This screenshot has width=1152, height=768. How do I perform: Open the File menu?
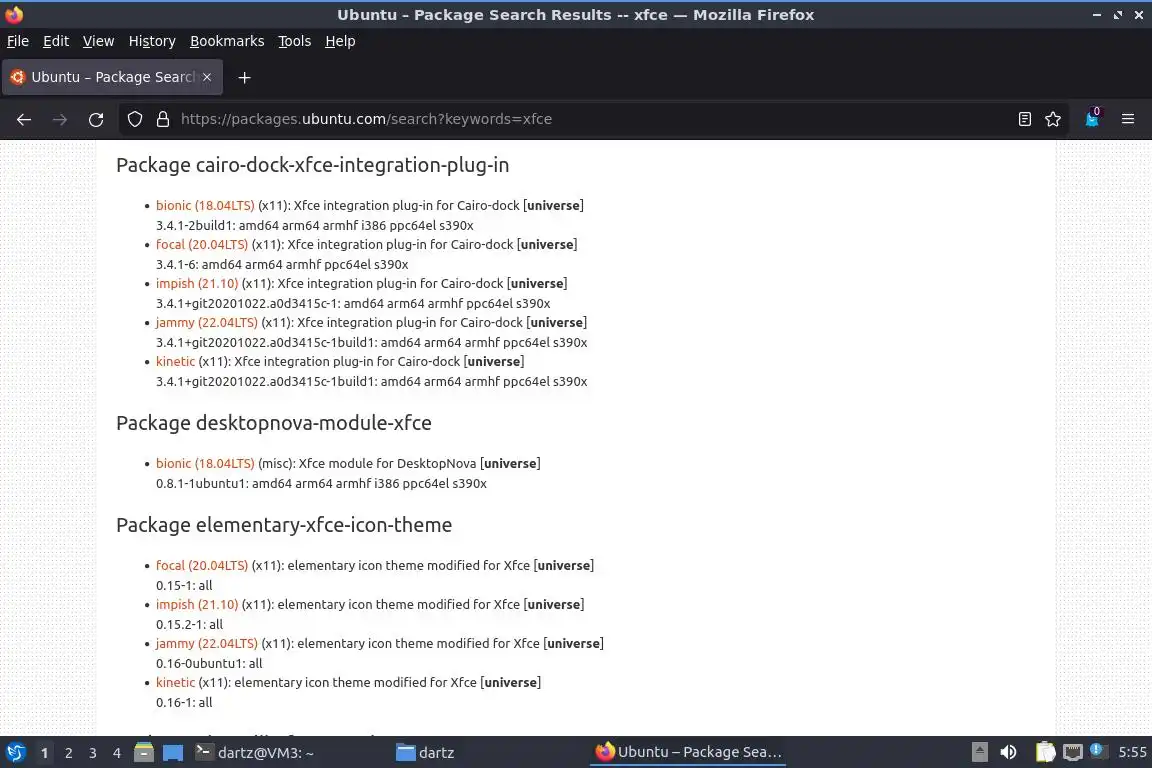pyautogui.click(x=18, y=41)
